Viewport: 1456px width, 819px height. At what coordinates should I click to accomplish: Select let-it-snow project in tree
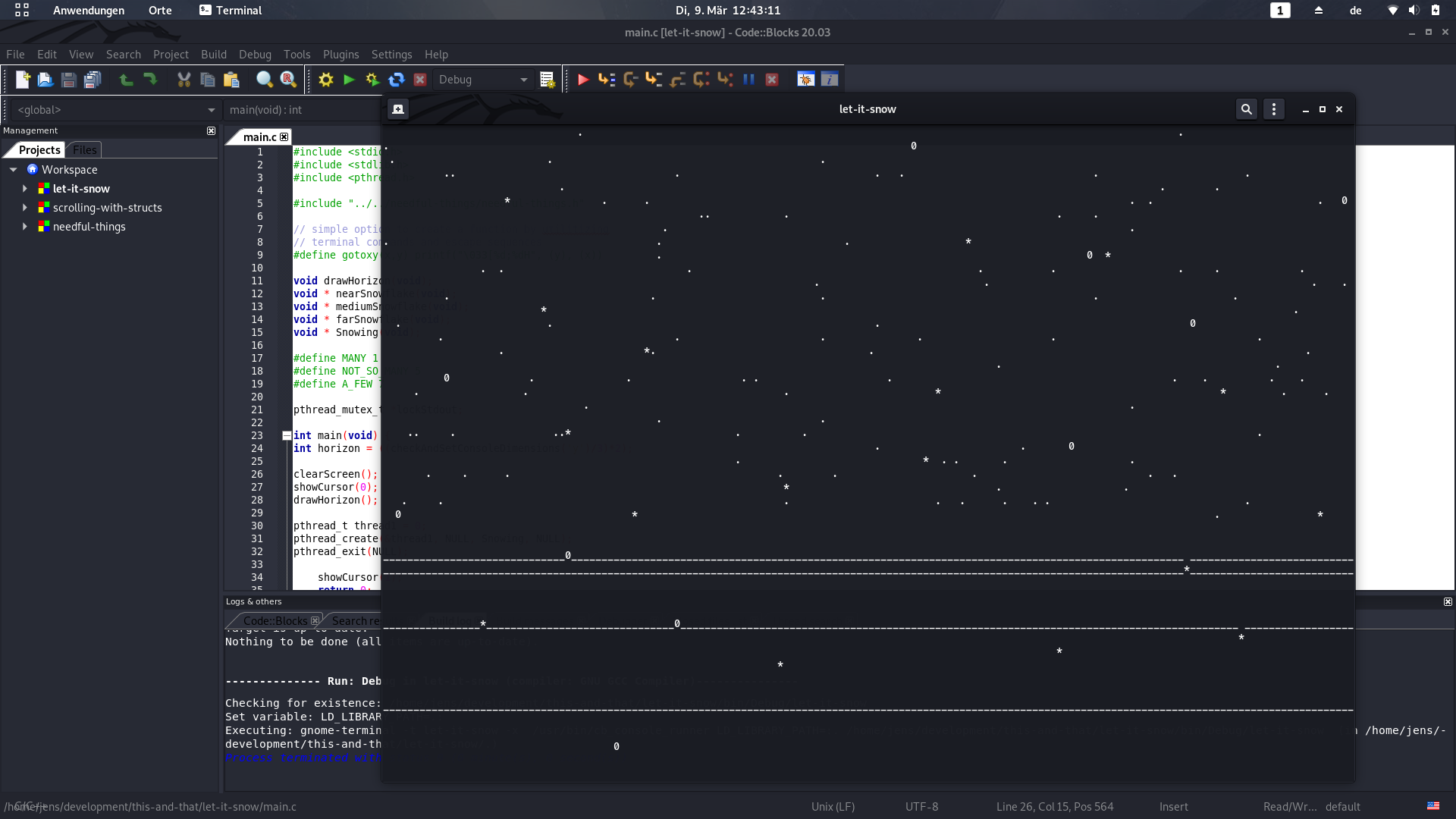click(81, 189)
